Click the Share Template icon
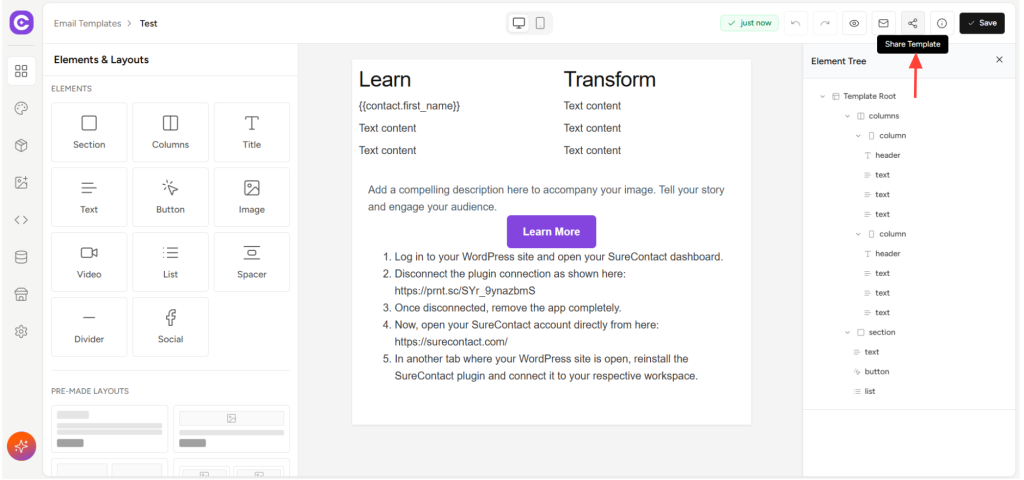This screenshot has width=1024, height=480. pyautogui.click(x=912, y=23)
